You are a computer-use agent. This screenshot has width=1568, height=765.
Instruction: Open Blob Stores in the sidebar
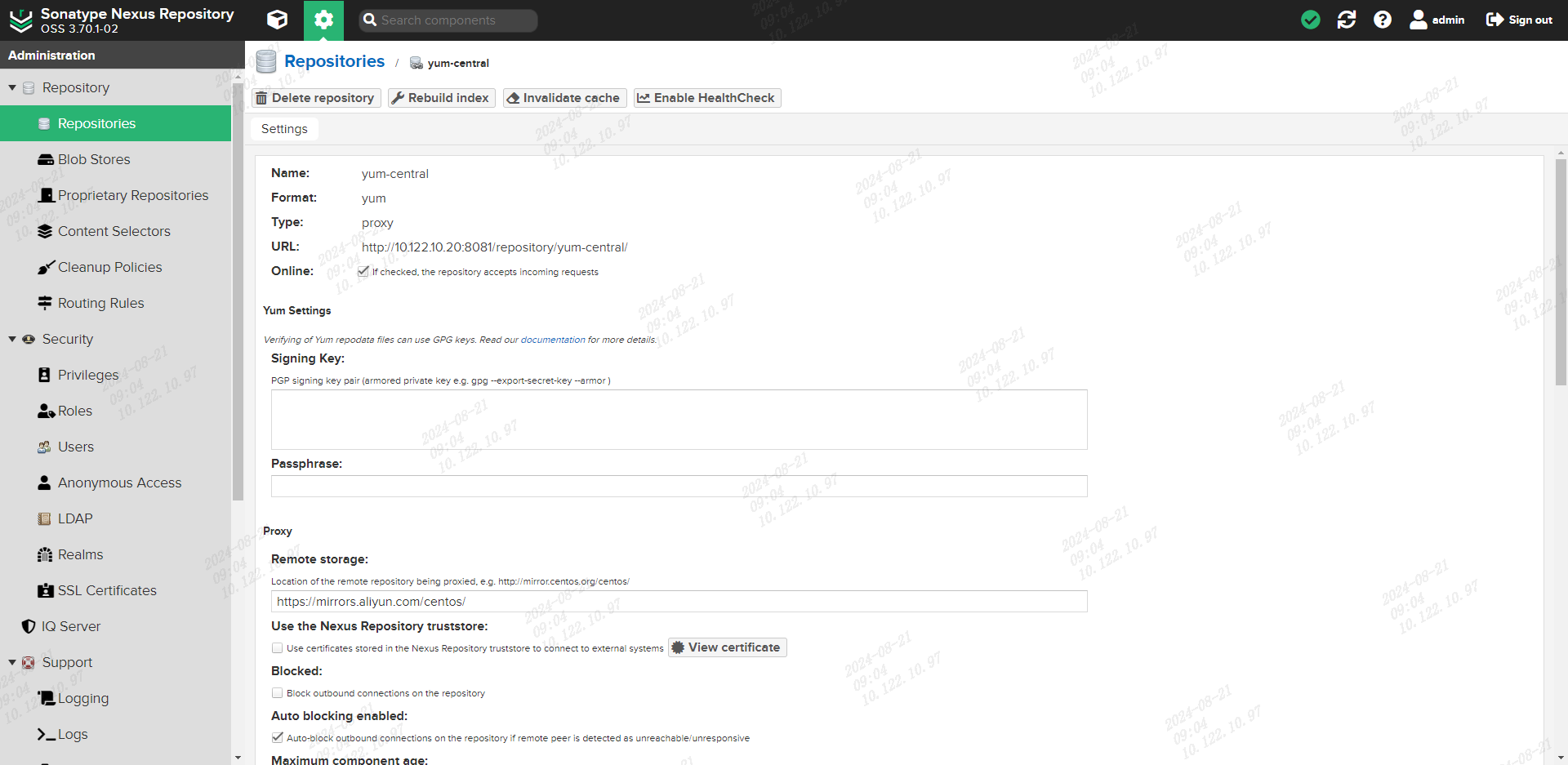pos(94,159)
